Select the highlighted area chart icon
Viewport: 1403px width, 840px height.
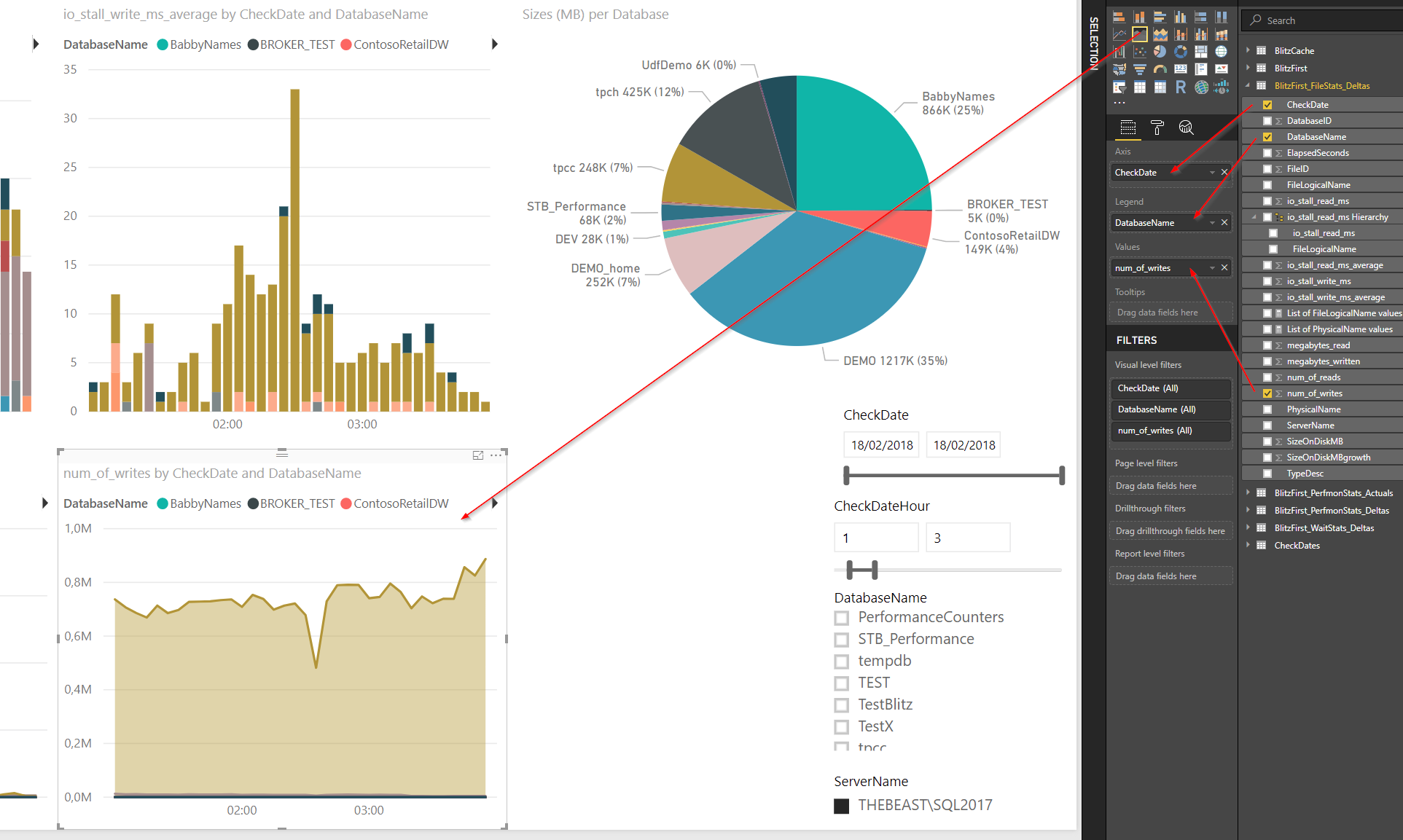(1140, 34)
